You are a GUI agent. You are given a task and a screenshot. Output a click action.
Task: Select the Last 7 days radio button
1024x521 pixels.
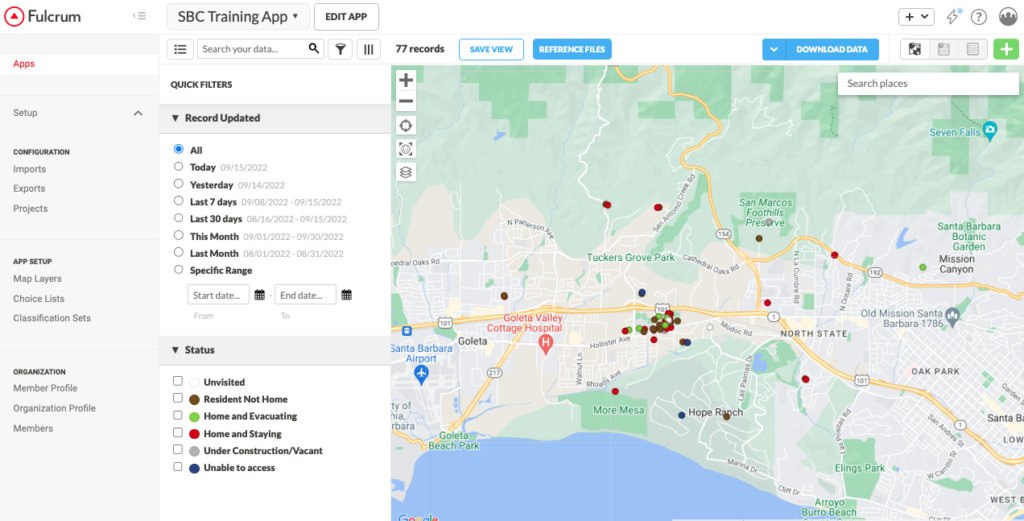tap(178, 201)
